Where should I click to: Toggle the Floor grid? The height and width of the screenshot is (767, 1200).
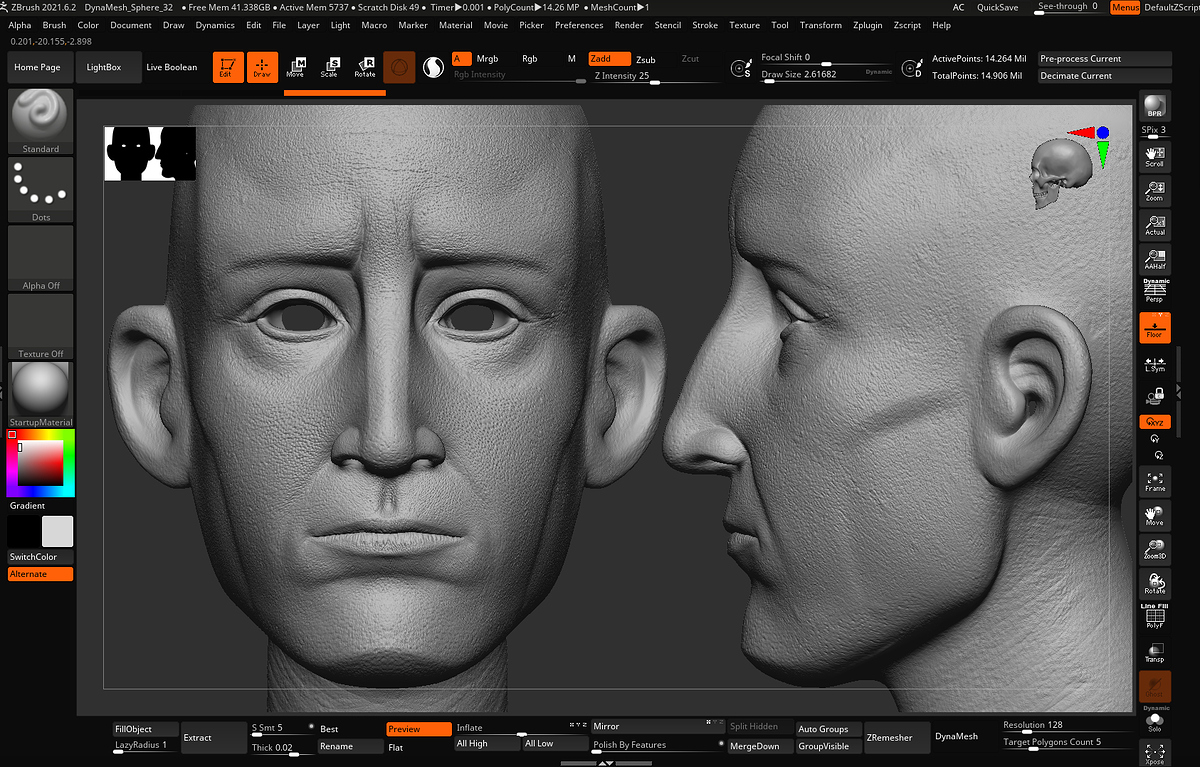1155,327
